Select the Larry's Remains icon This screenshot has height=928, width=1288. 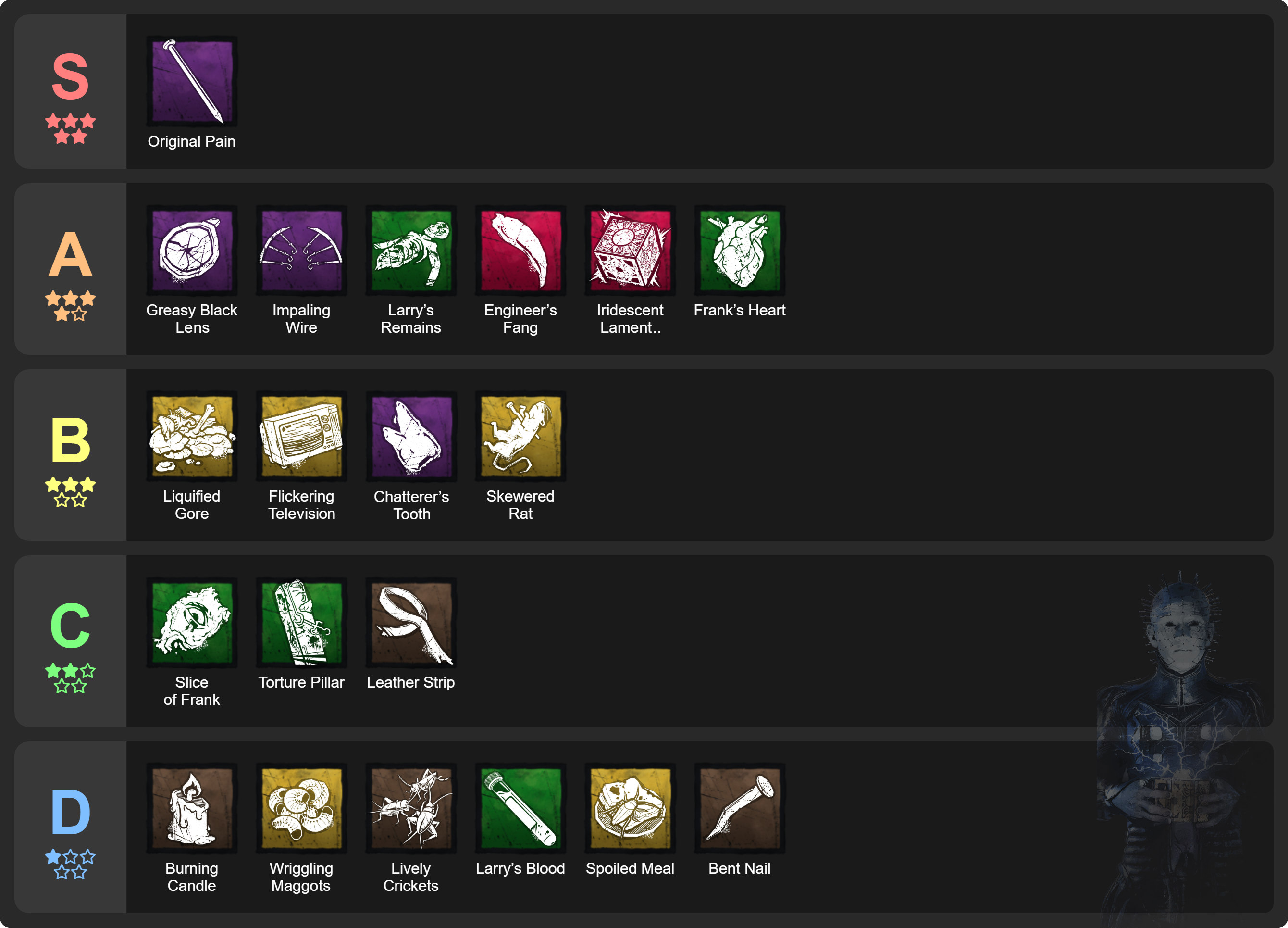click(410, 250)
